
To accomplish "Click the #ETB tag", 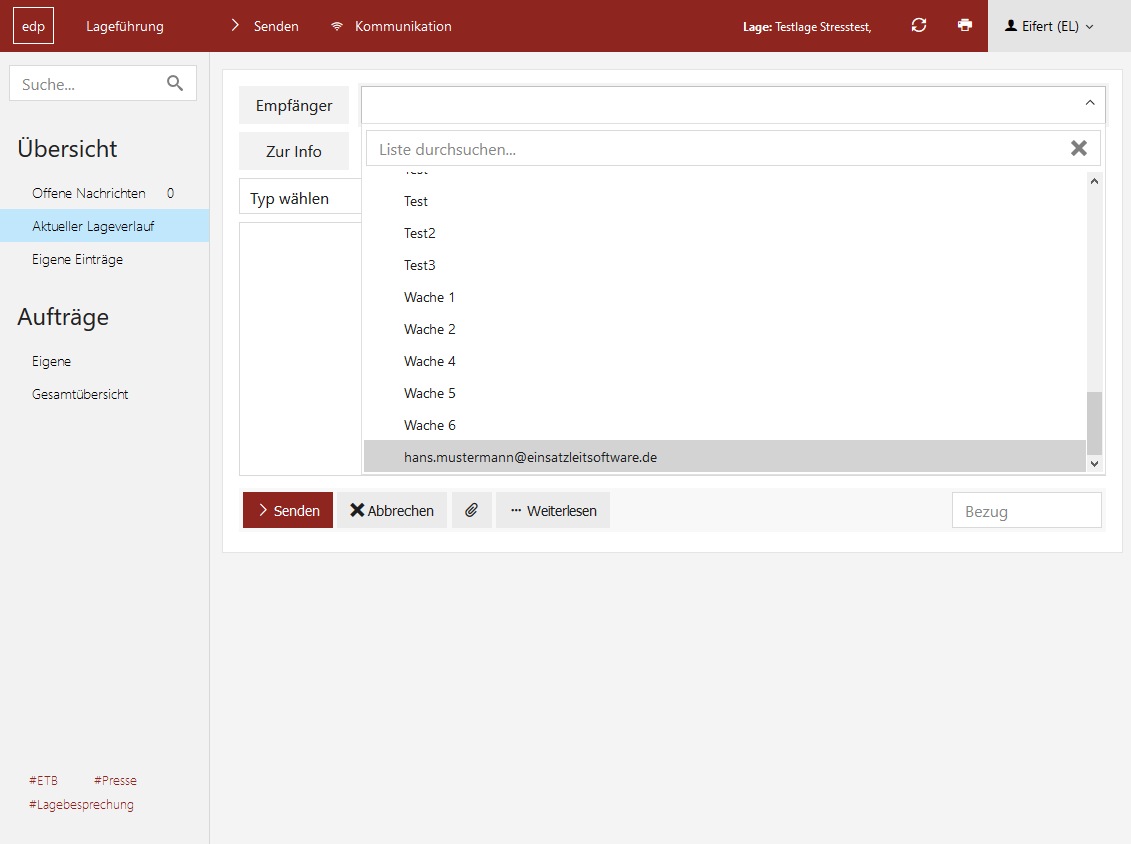I will pos(43,781).
